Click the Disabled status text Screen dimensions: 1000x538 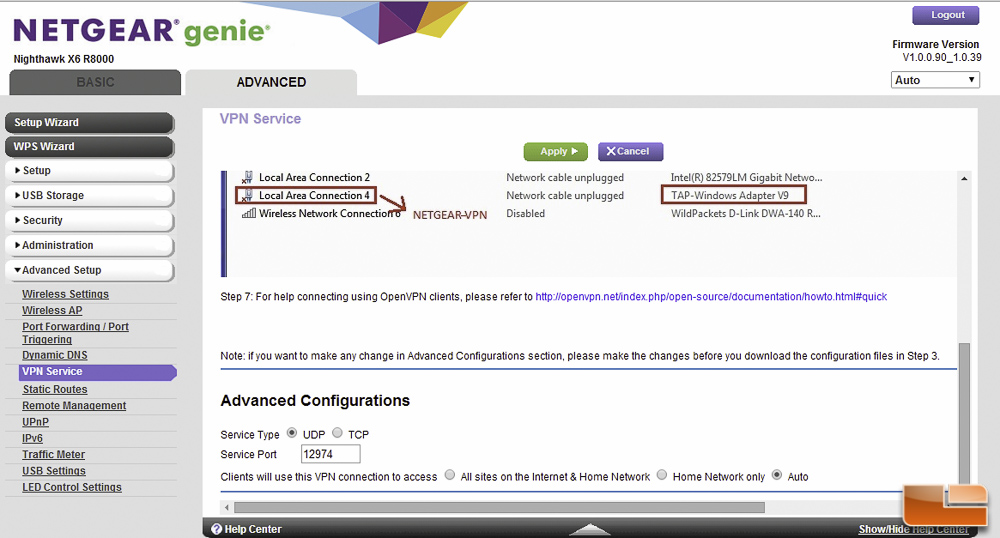pos(526,213)
